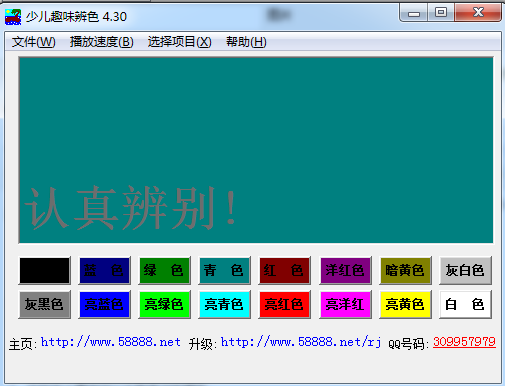Choose the 亮洋红 magenta swatch

[345, 304]
